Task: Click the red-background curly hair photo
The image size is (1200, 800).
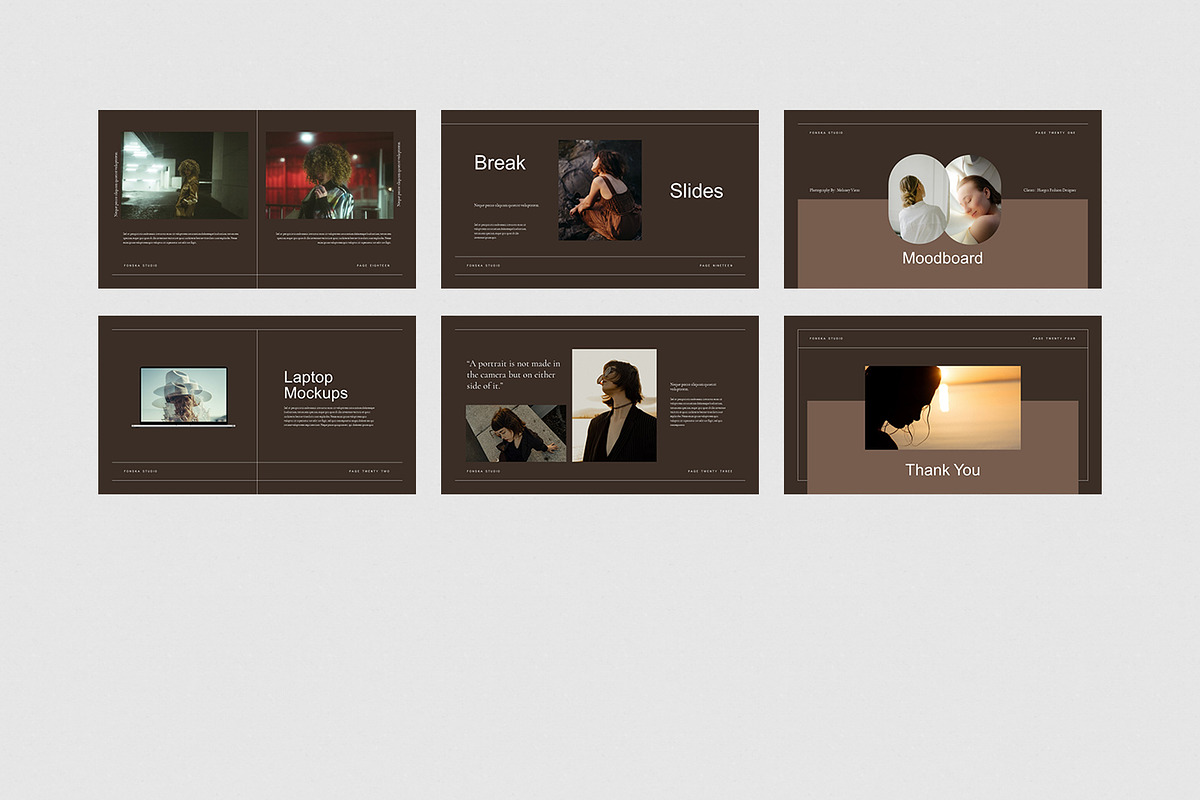Action: point(329,175)
